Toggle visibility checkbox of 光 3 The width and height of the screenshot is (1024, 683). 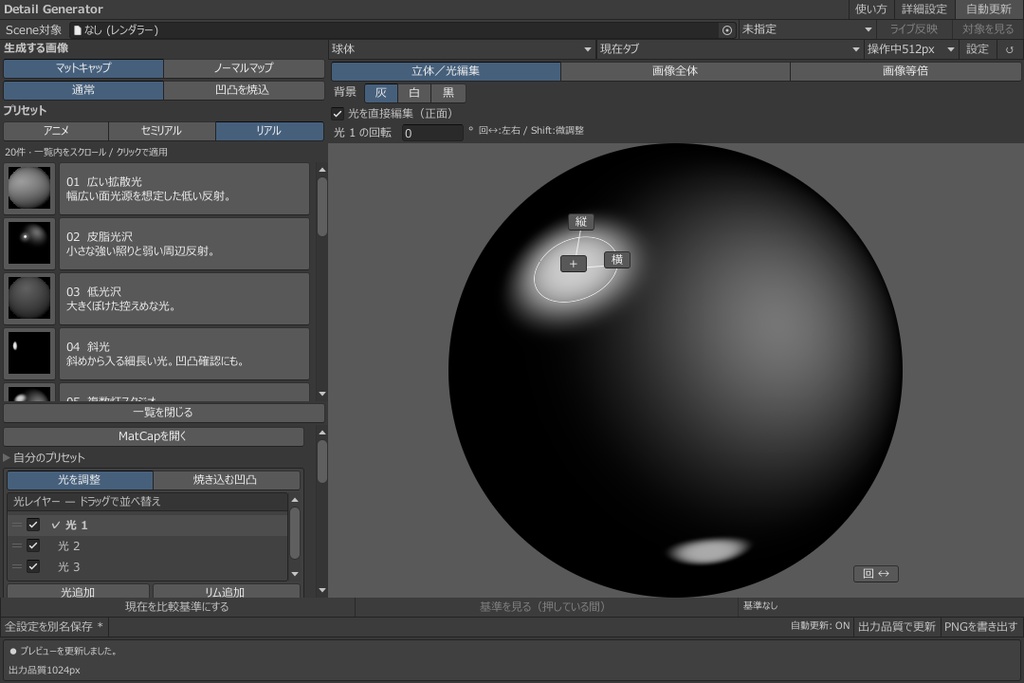click(33, 566)
